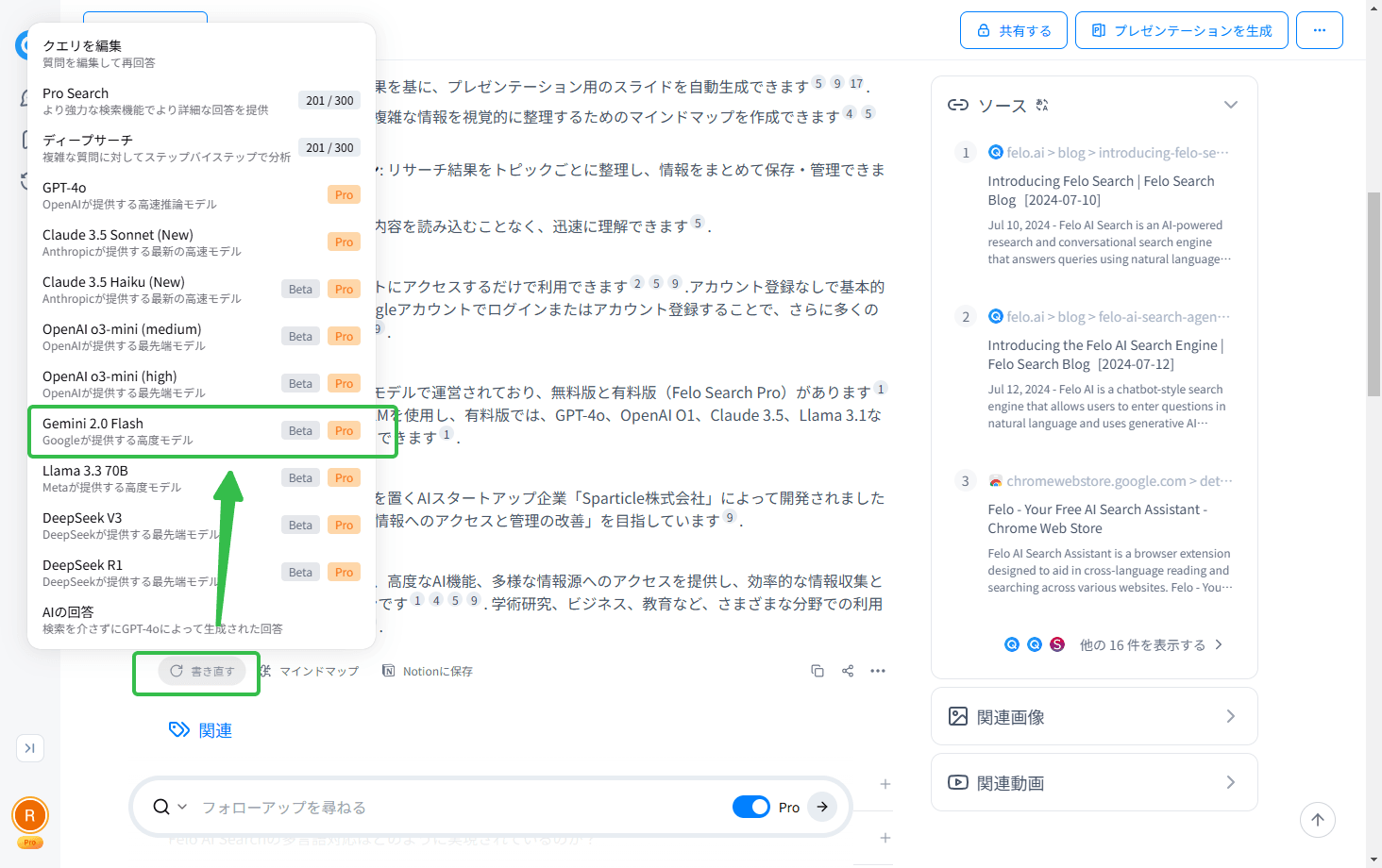This screenshot has width=1382, height=868.
Task: Expand sidebar with the collapse arrow button
Action: pyautogui.click(x=30, y=748)
